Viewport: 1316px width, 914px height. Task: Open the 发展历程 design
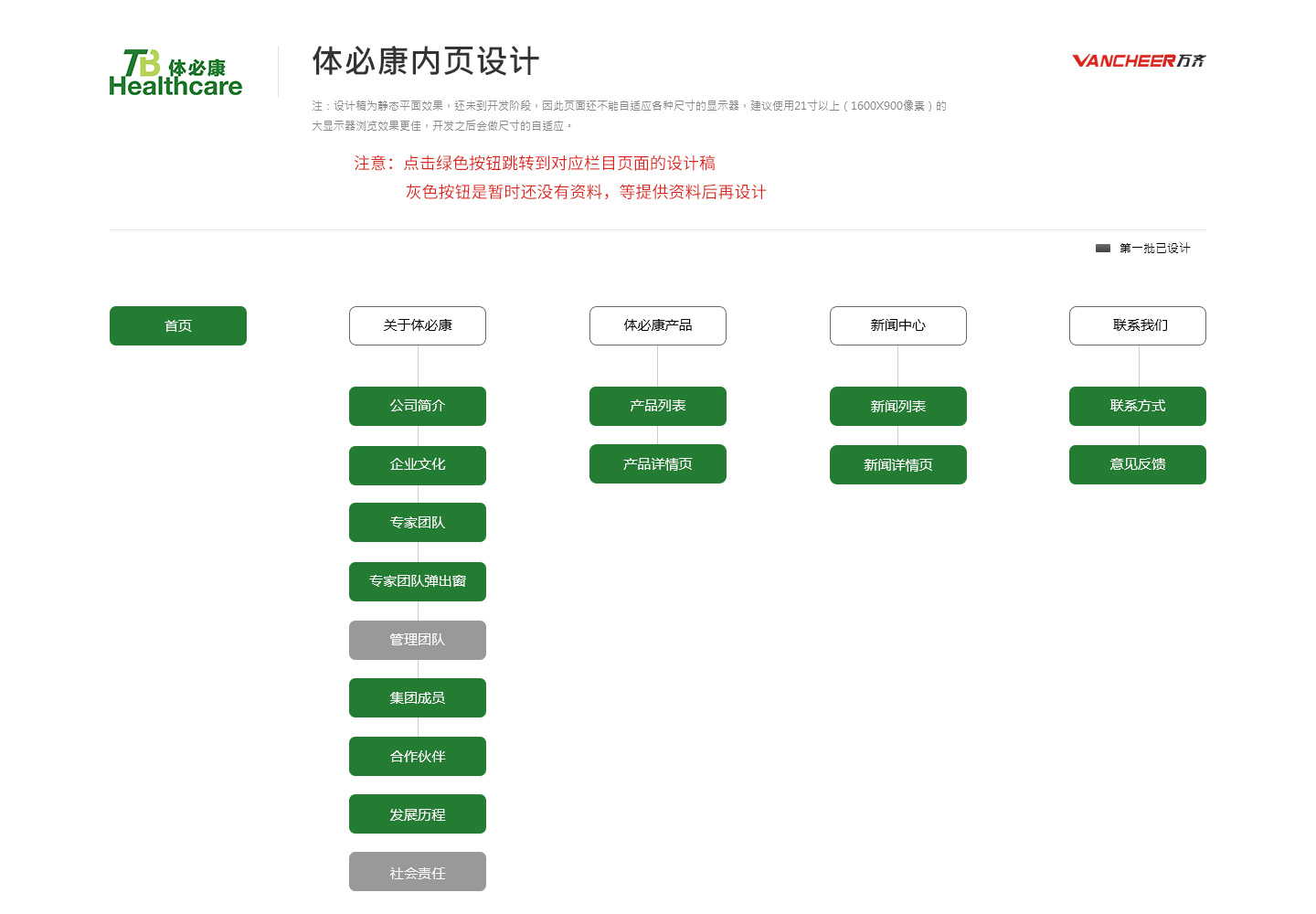click(418, 814)
